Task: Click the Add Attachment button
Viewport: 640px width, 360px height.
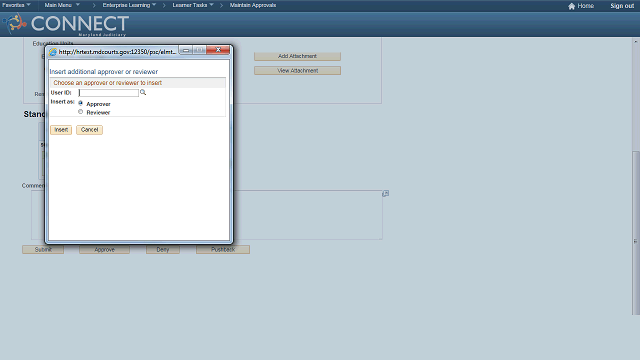Action: (297, 56)
